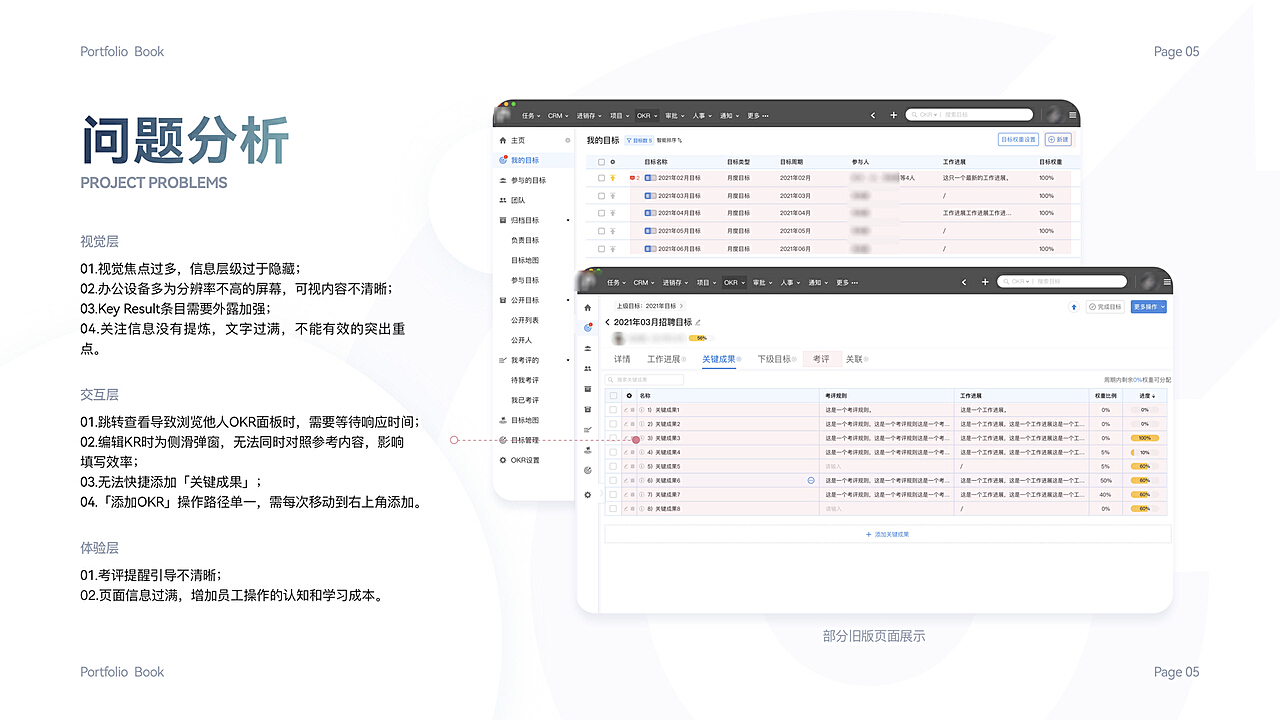
Task: Check the 关键成果5 row checkbox
Action: pyautogui.click(x=613, y=466)
